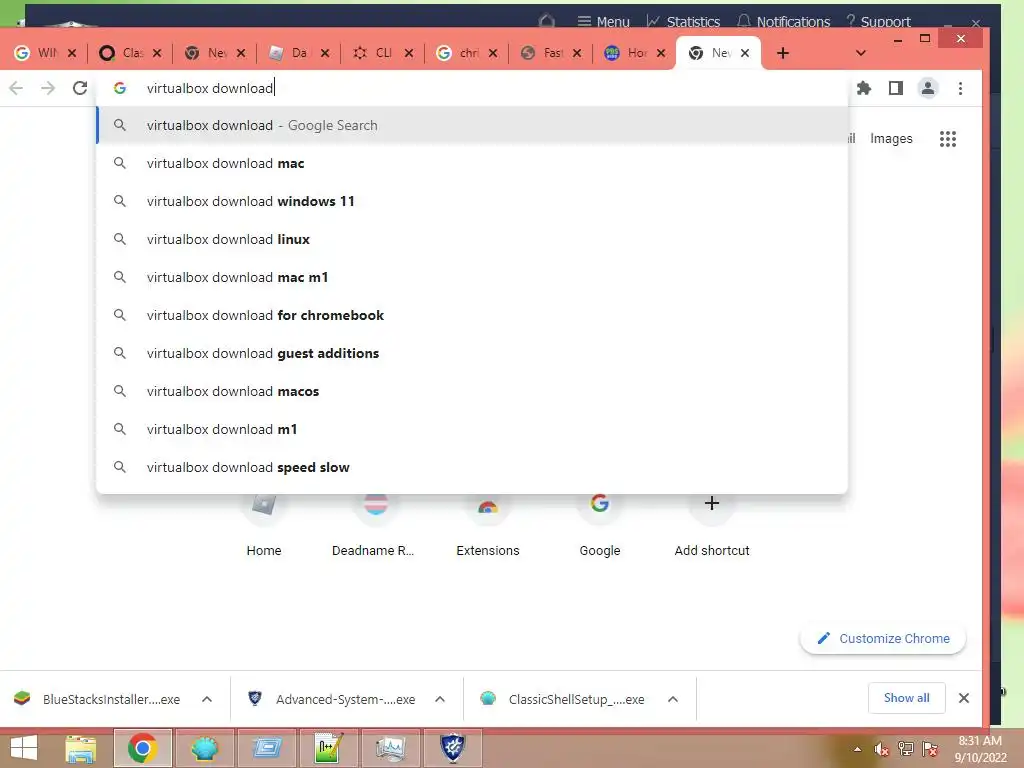Open the profile avatar menu

927,88
